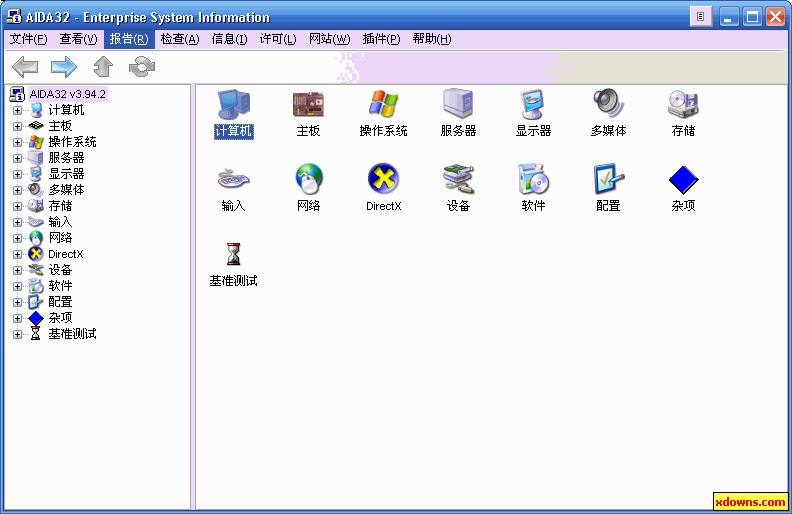Select 主板 in the left tree
This screenshot has width=792, height=514.
pos(60,126)
